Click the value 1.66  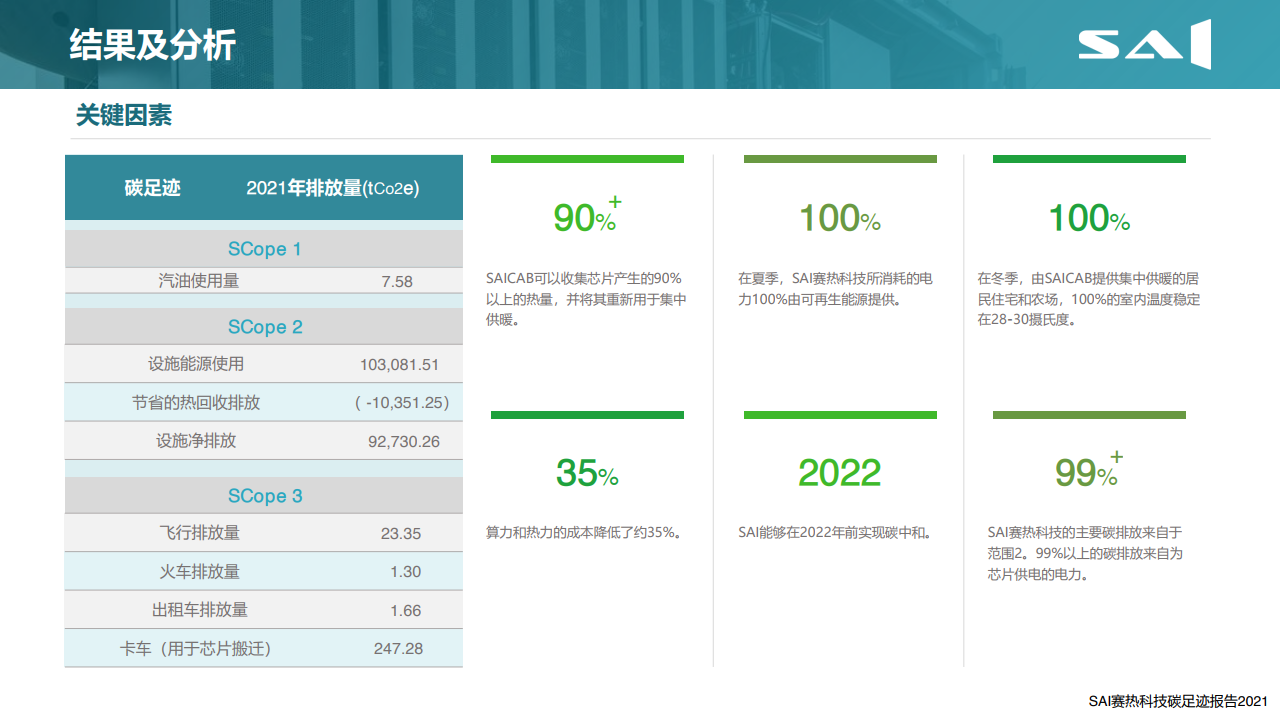click(406, 611)
